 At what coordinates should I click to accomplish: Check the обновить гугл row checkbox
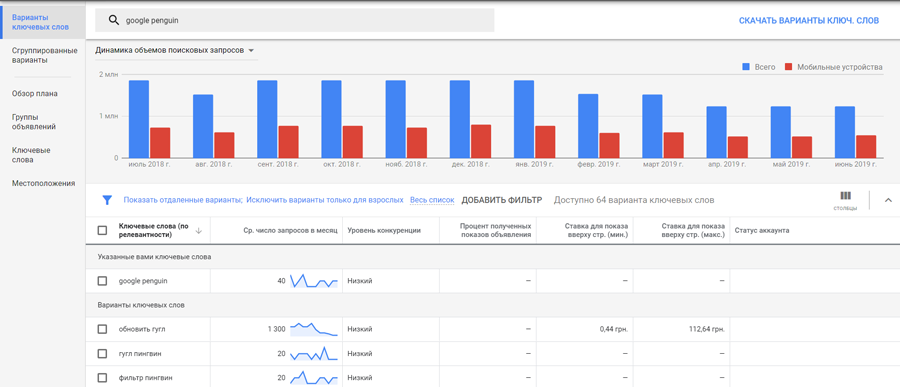click(x=102, y=329)
